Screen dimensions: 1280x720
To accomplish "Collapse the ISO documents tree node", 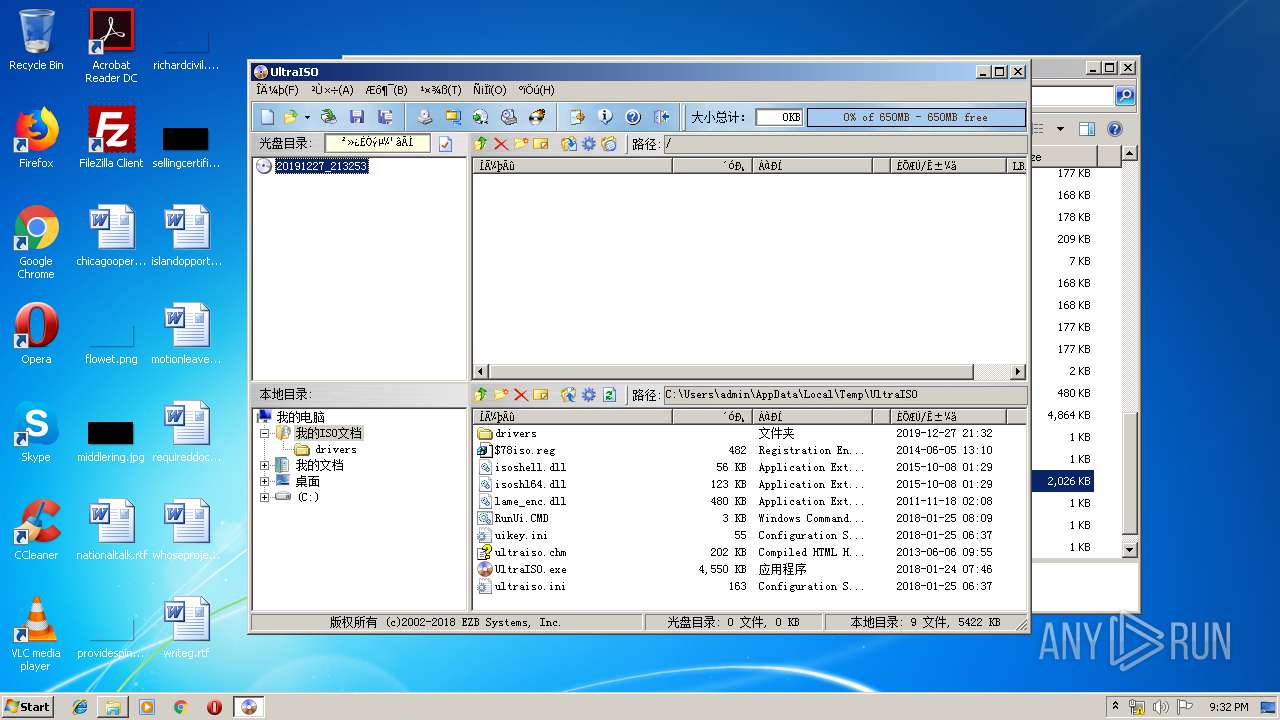I will [x=264, y=433].
